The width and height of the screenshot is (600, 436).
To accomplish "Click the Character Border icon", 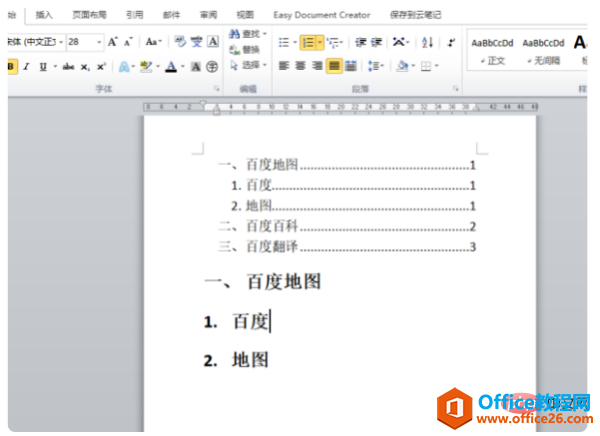I will pos(213,41).
